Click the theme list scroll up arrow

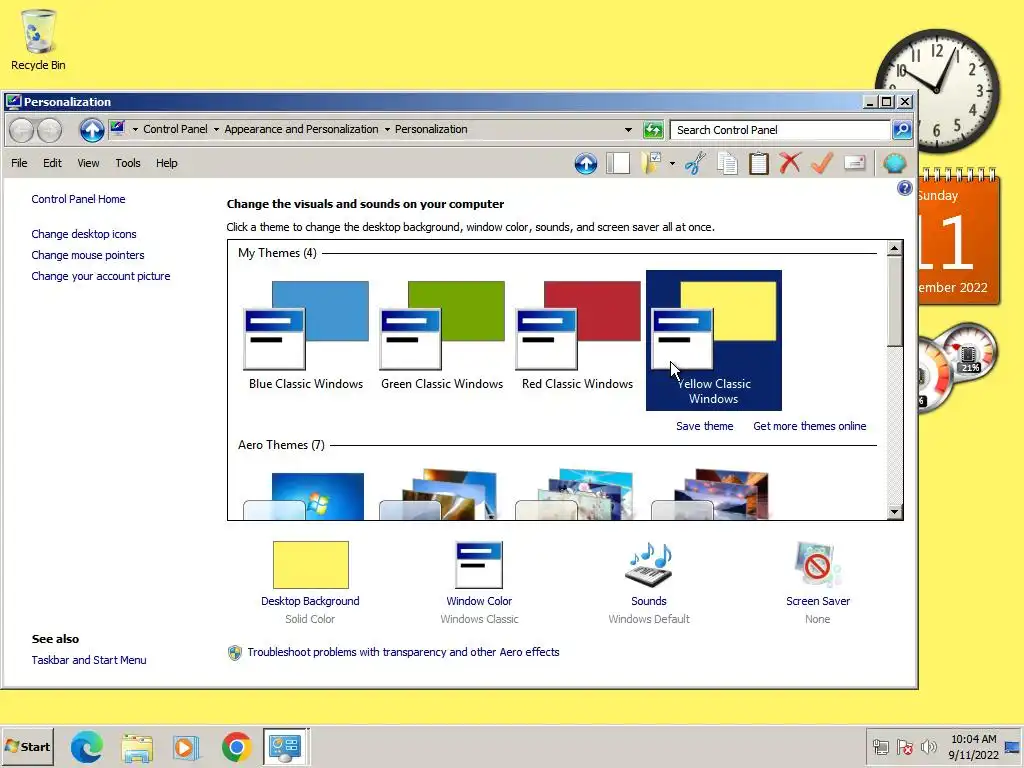tap(895, 248)
